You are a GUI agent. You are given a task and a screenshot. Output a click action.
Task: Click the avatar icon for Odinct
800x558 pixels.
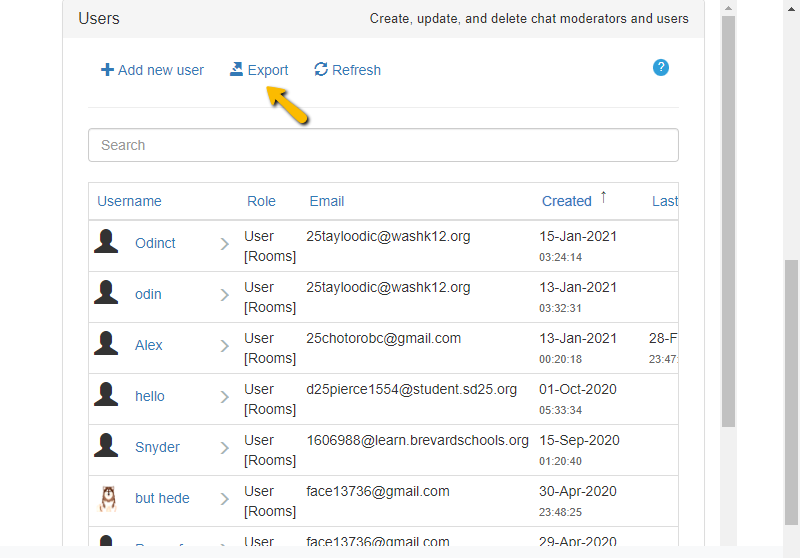[106, 242]
